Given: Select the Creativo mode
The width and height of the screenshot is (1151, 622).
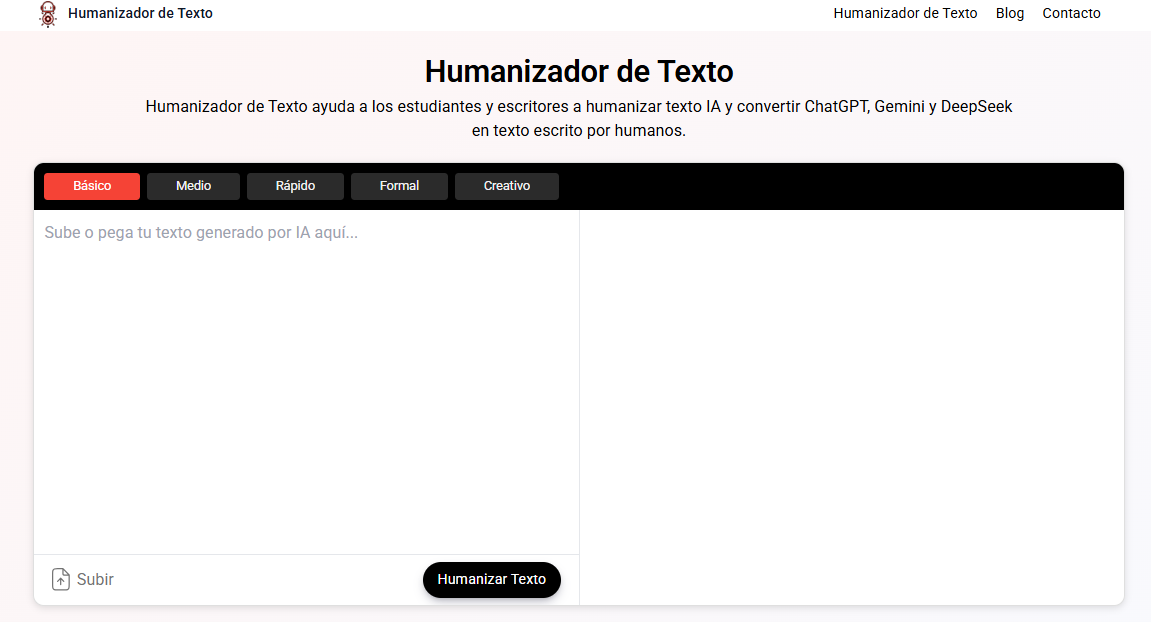Looking at the screenshot, I should point(506,186).
